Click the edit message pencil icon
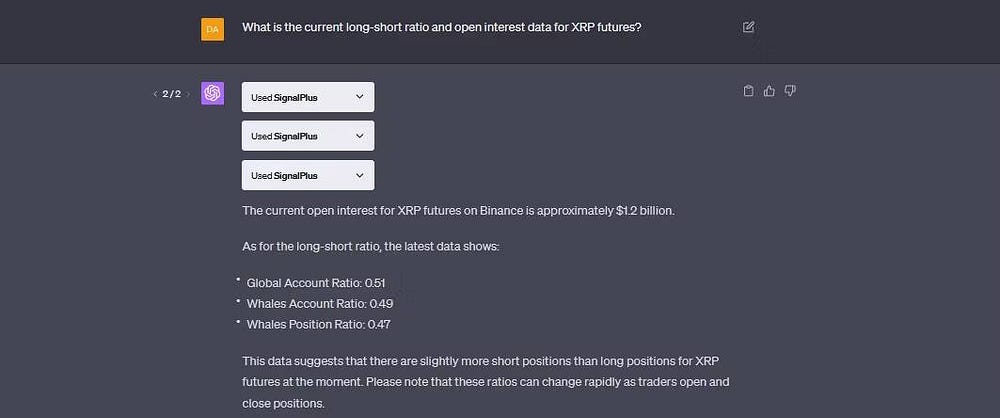This screenshot has height=418, width=1000. (749, 27)
